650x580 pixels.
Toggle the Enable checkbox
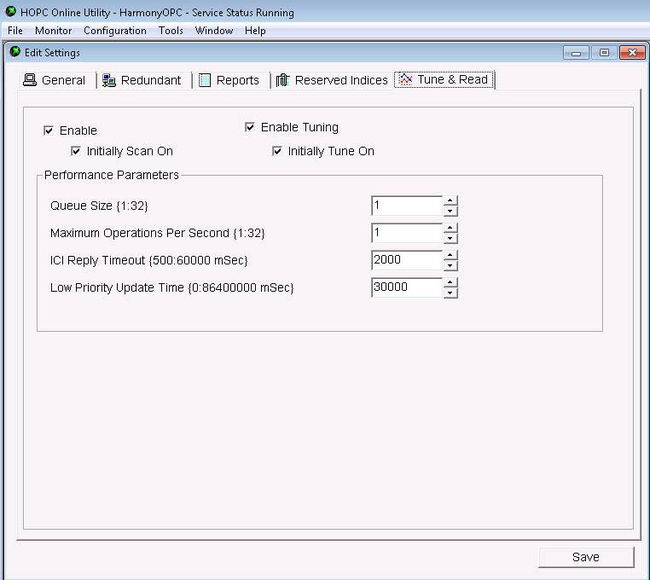coord(49,131)
